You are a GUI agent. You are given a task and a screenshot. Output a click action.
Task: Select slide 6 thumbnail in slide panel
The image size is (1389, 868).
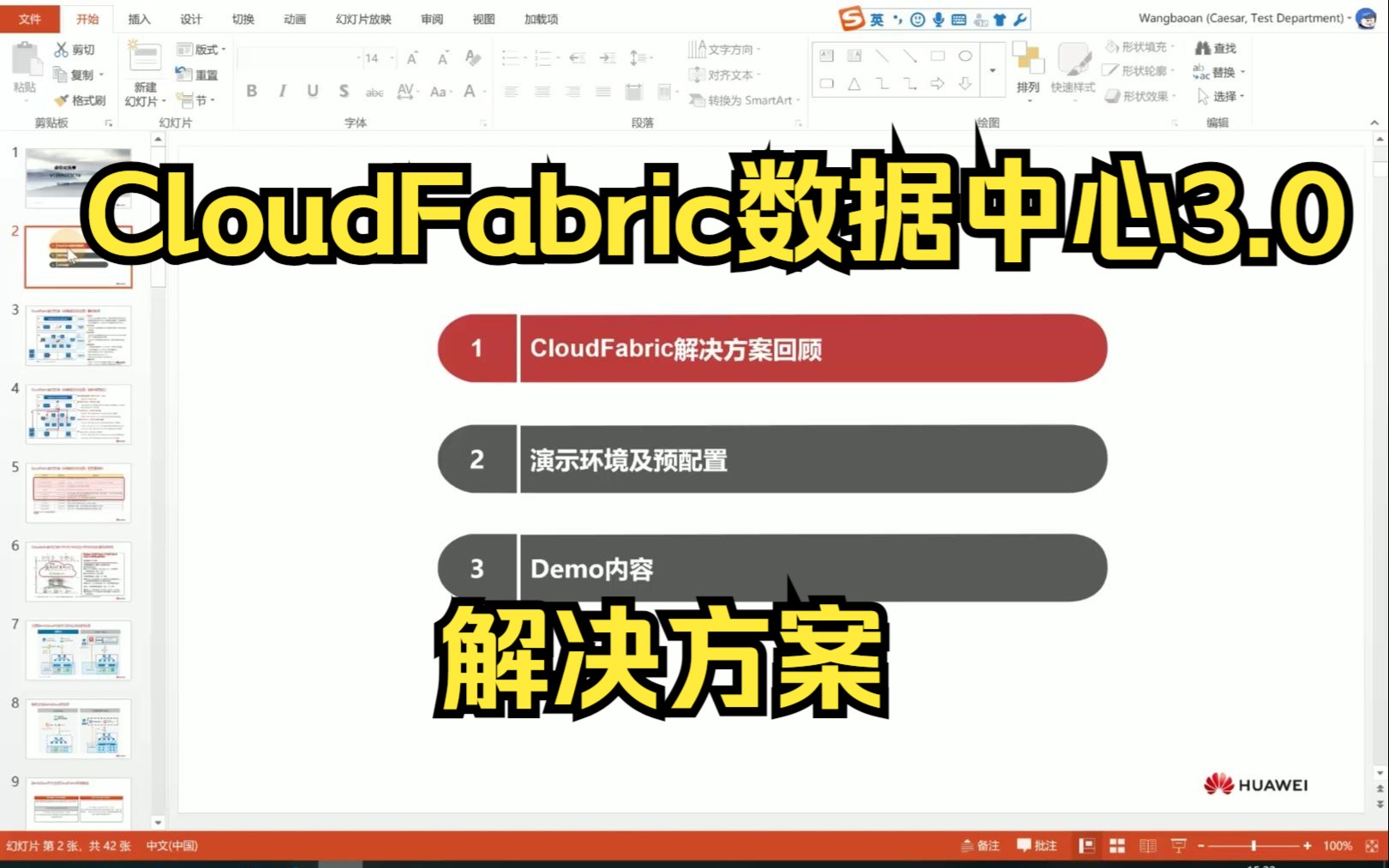pos(79,572)
